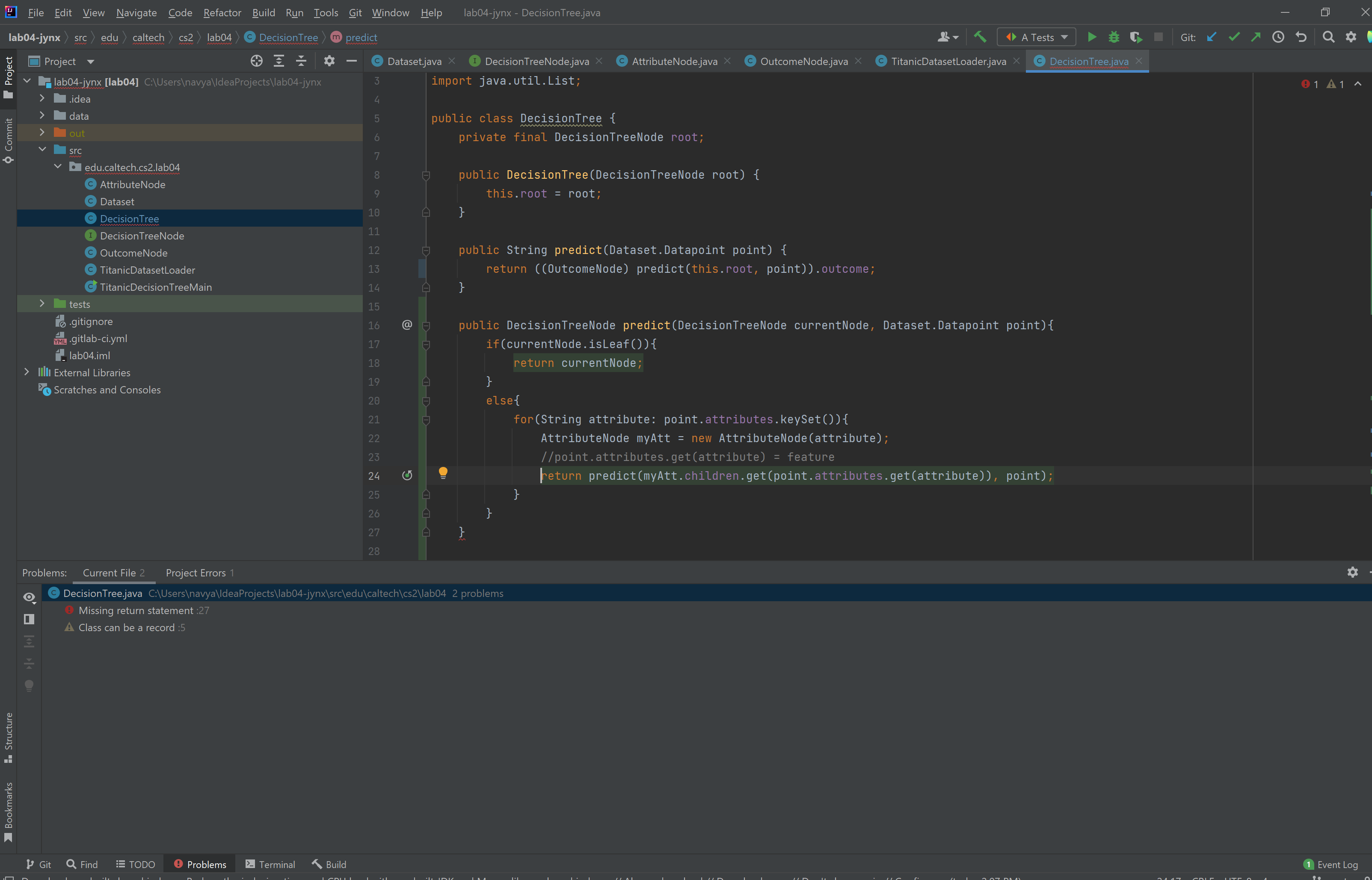Viewport: 1372px width, 880px height.
Task: Expand the tests folder in project tree
Action: [x=42, y=304]
